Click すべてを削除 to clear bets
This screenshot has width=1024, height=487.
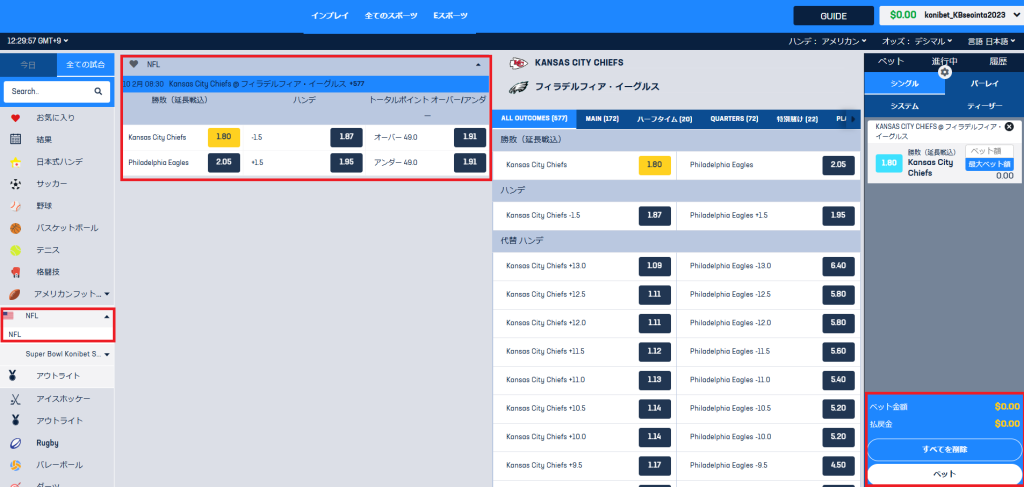pyautogui.click(x=944, y=450)
